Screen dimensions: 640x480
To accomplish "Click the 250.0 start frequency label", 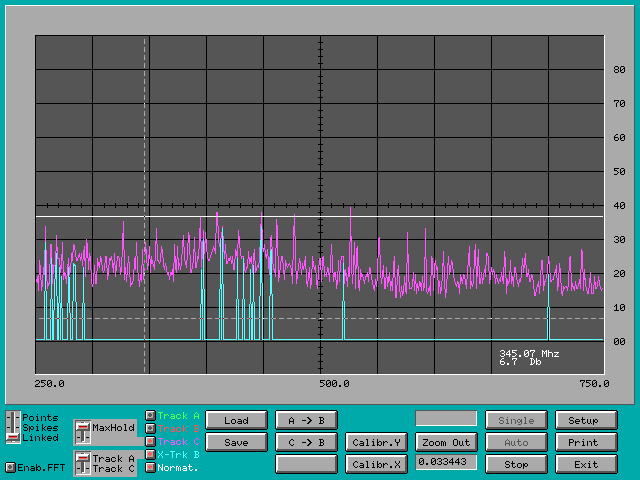I will [49, 384].
